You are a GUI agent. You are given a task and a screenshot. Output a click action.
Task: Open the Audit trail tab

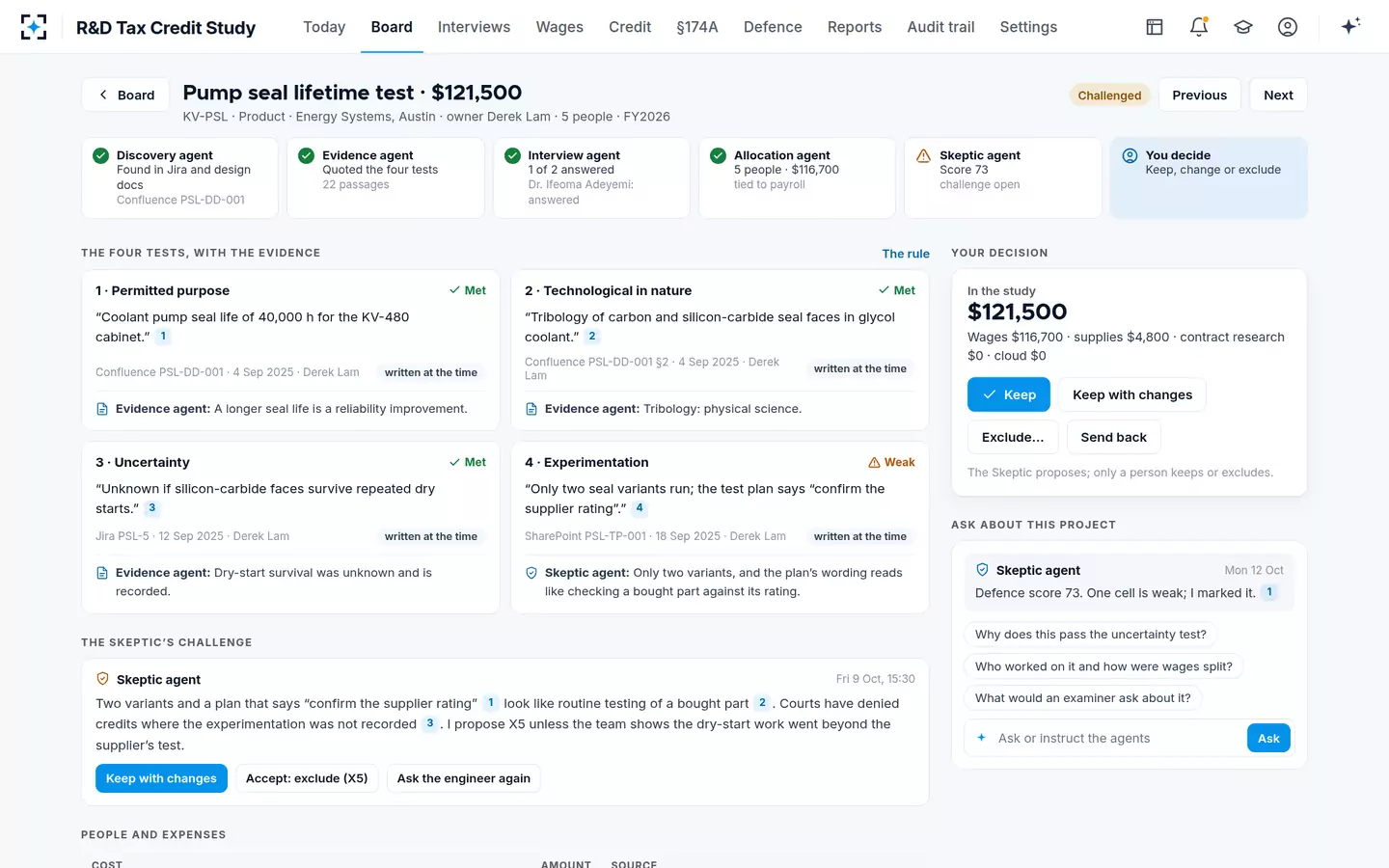pyautogui.click(x=940, y=27)
